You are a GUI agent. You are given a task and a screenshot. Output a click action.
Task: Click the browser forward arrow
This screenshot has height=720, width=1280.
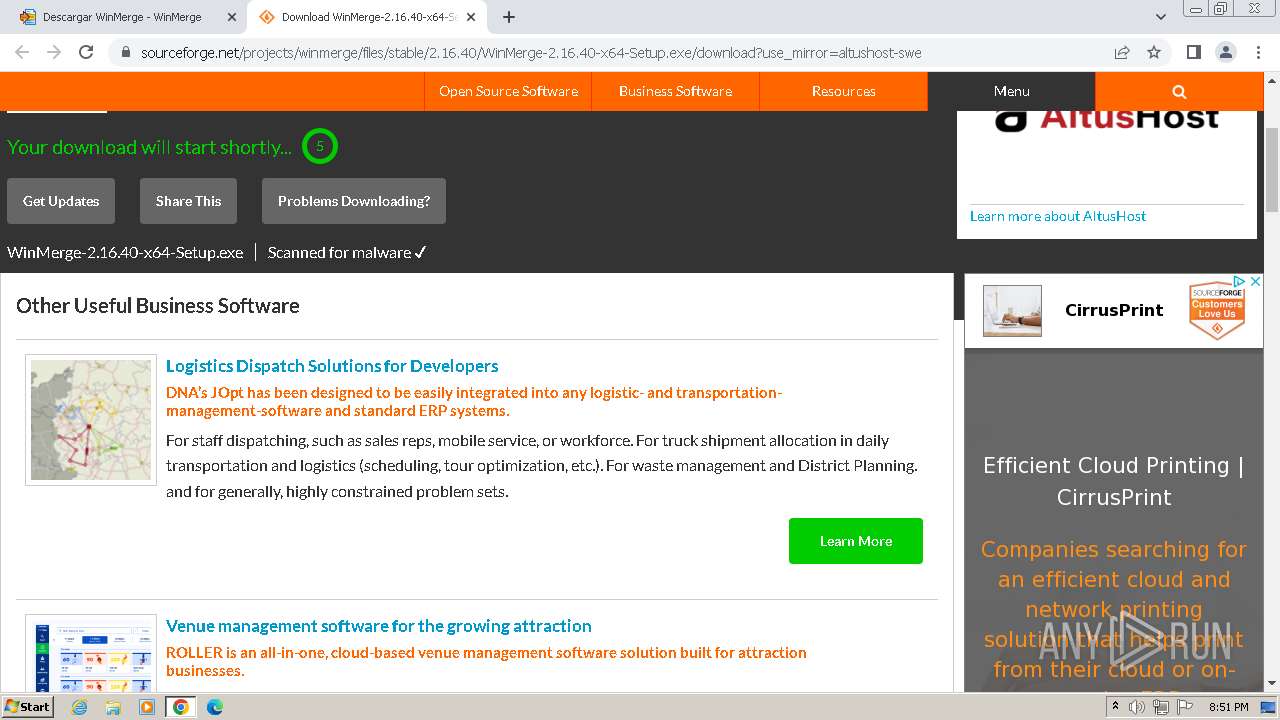coord(54,52)
